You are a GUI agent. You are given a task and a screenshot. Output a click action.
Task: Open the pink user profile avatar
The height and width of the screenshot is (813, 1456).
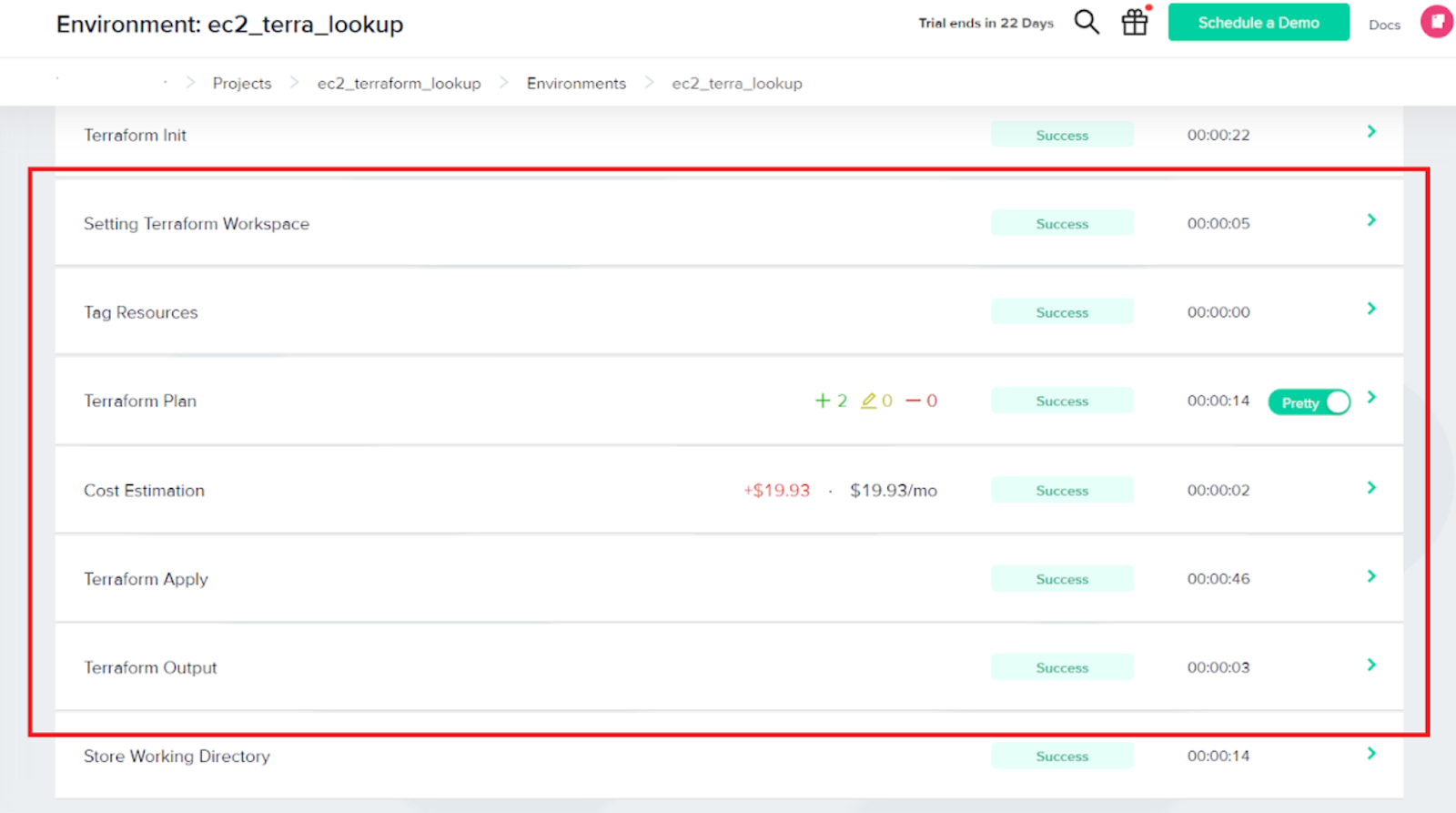click(x=1437, y=21)
